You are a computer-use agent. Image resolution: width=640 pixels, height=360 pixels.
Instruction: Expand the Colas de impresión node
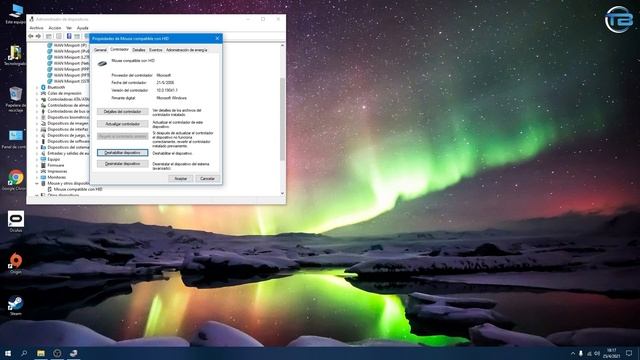tap(37, 93)
